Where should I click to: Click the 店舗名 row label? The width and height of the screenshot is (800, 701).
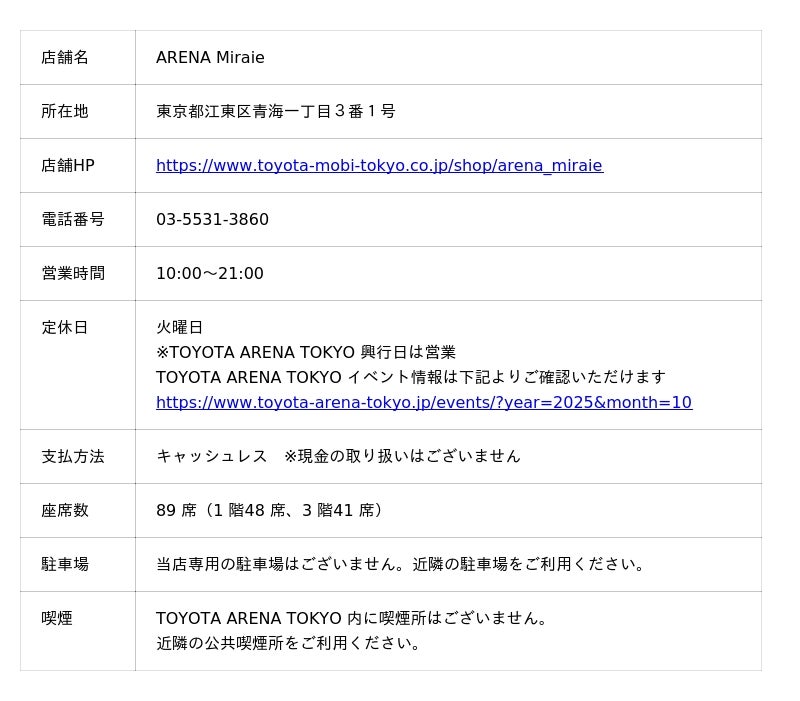(x=65, y=58)
